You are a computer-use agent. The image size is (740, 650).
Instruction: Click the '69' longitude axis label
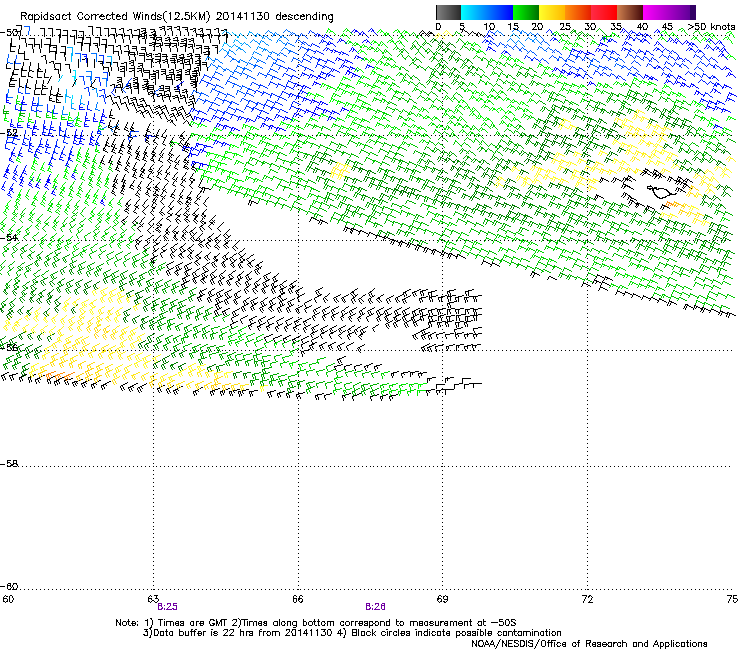click(442, 599)
